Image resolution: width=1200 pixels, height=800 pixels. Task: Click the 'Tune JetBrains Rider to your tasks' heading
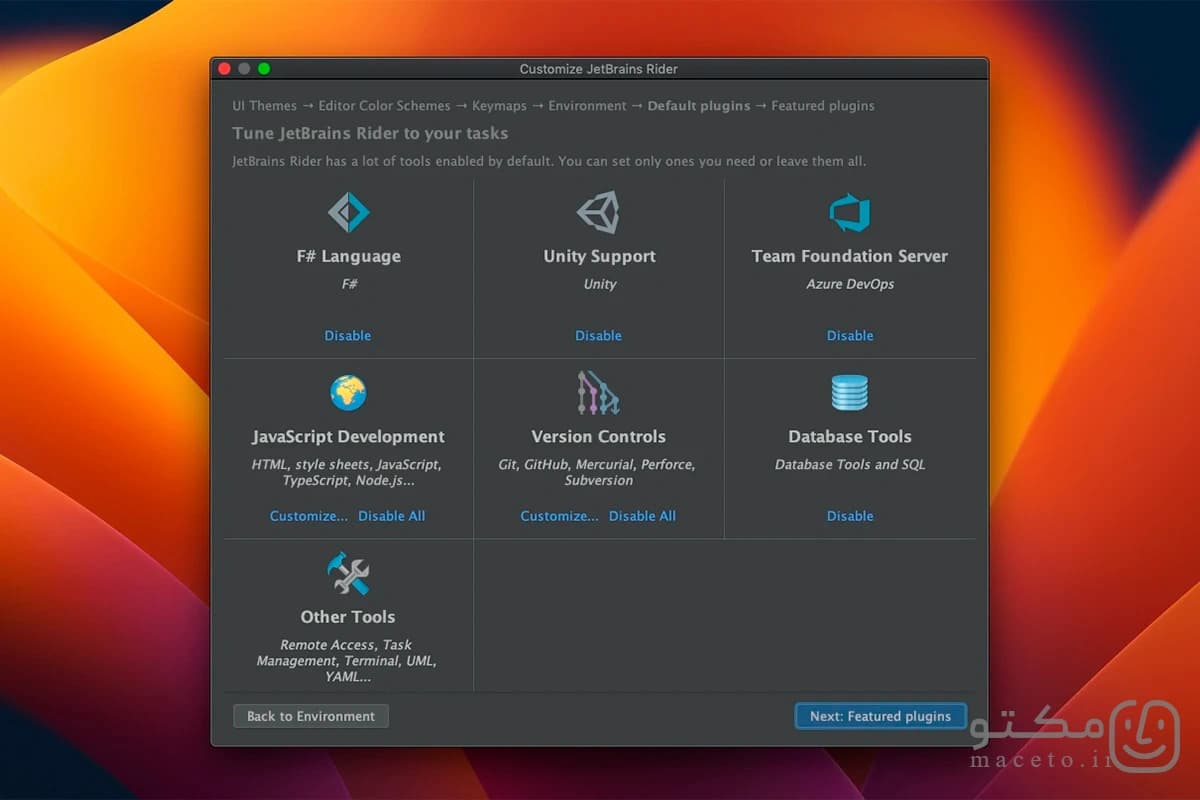(x=370, y=134)
